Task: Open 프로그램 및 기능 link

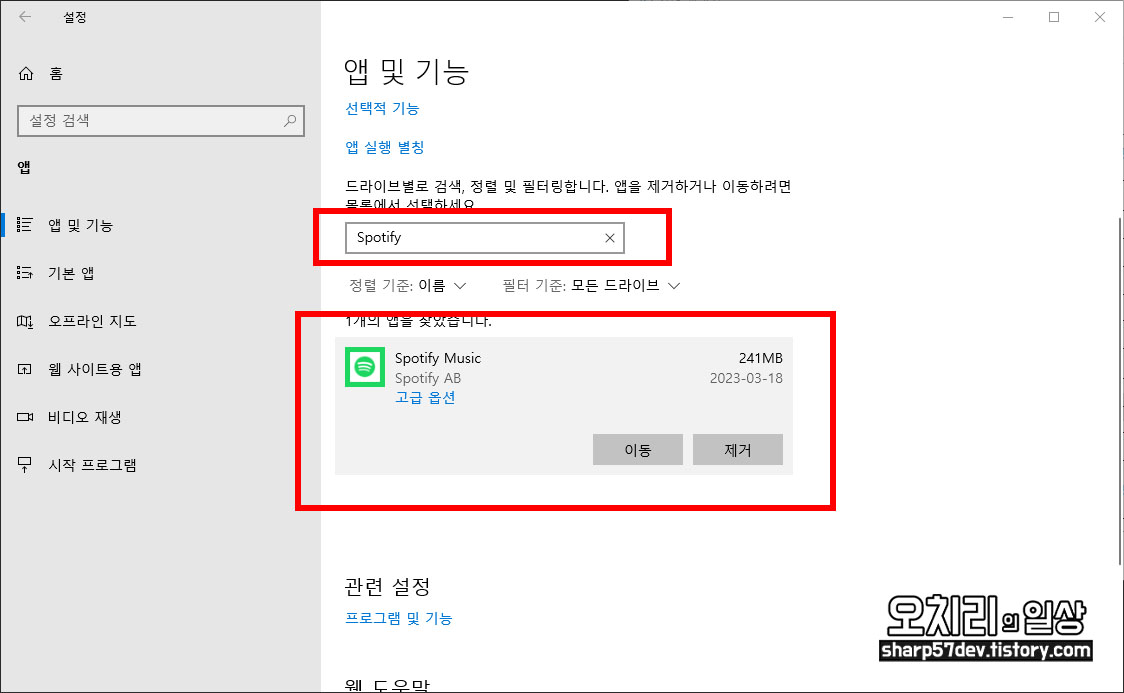Action: click(x=399, y=618)
